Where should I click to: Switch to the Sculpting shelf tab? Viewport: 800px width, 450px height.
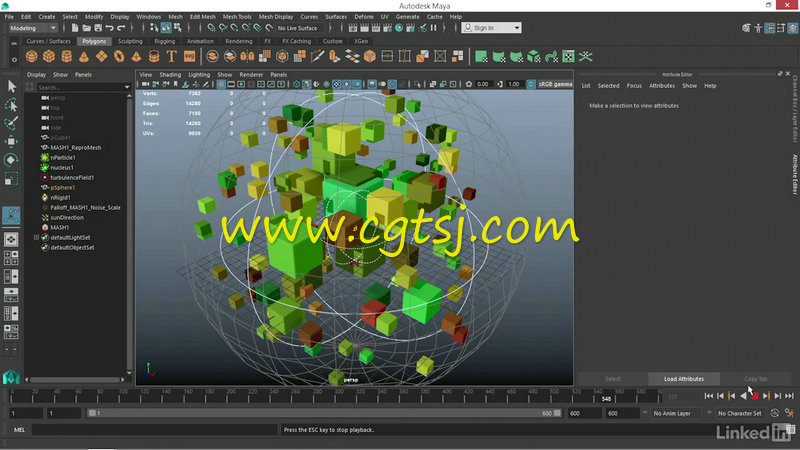(x=130, y=41)
